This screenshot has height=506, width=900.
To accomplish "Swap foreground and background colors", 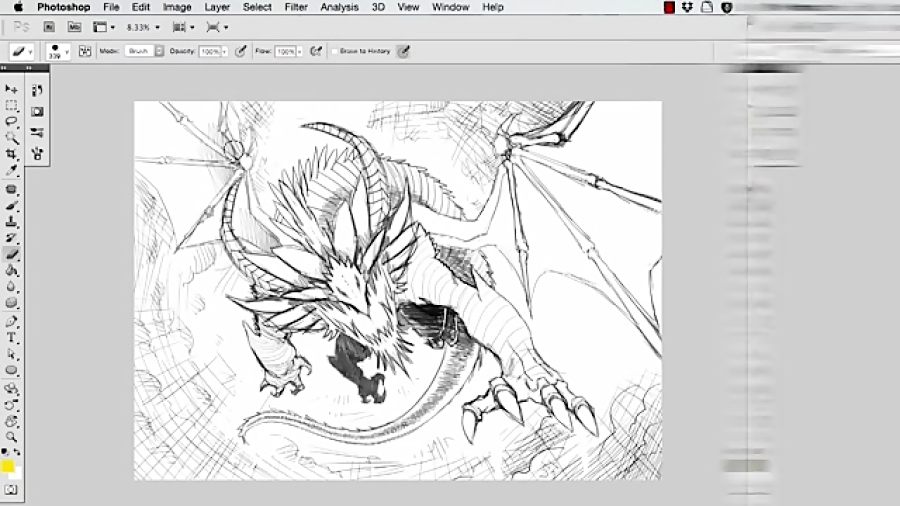I will [17, 452].
